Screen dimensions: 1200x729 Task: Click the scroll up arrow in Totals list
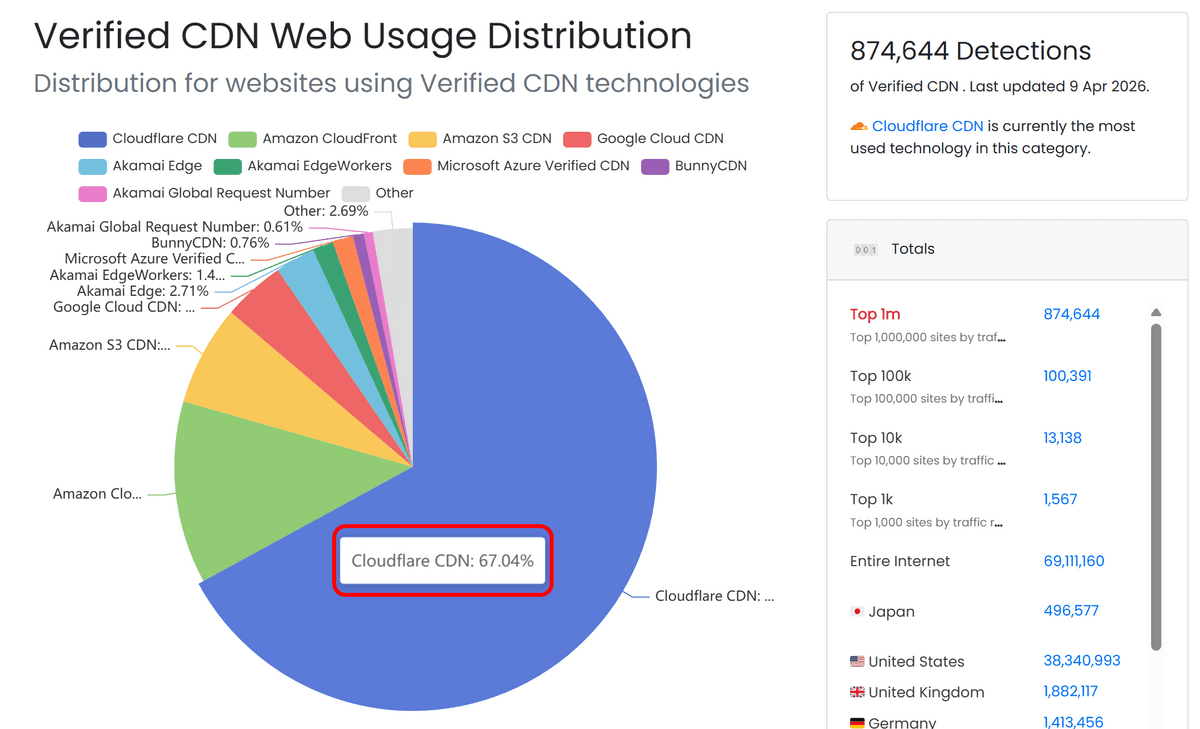pos(1157,313)
